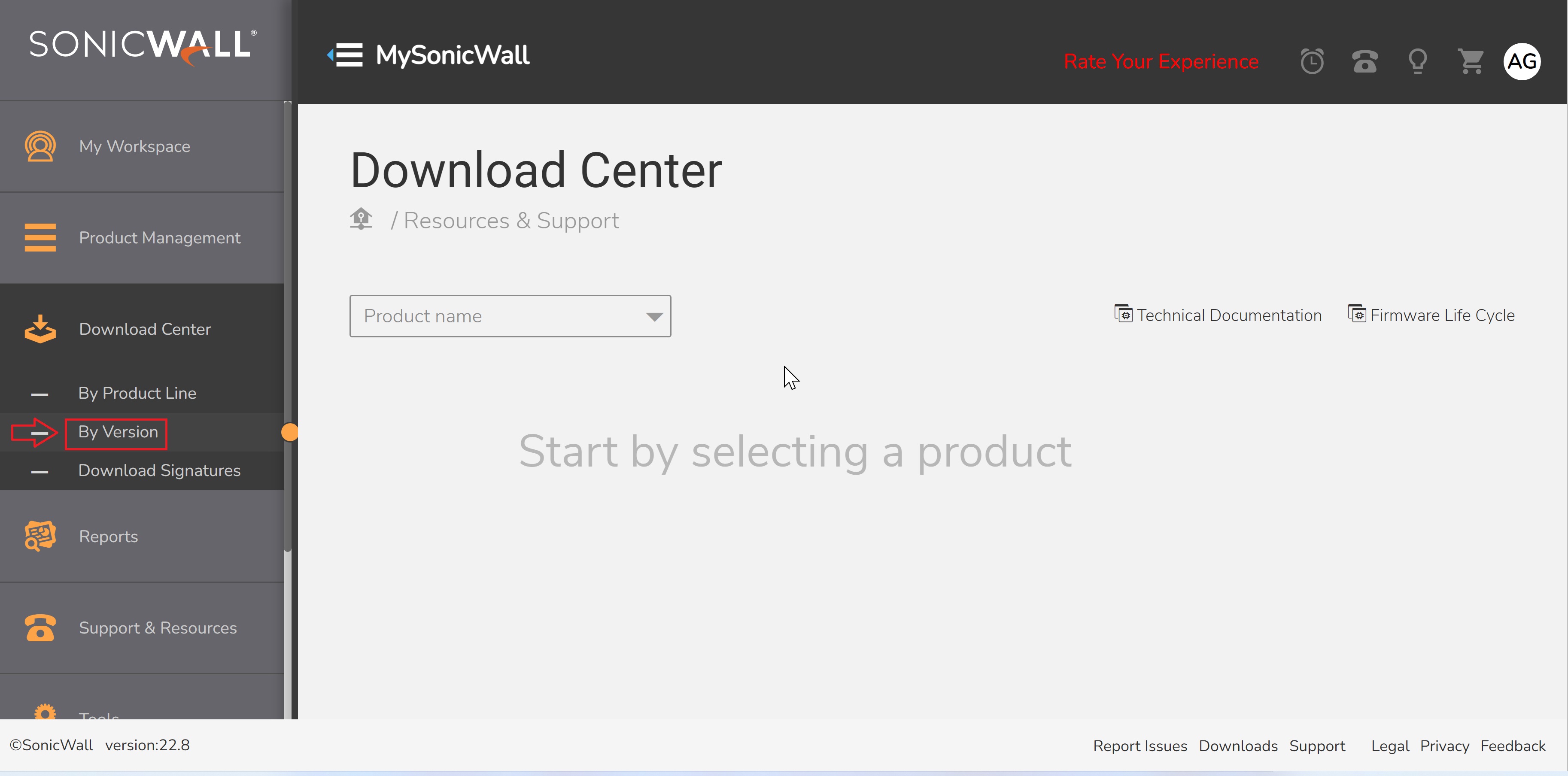Image resolution: width=1568 pixels, height=776 pixels.
Task: Click Resources & Support breadcrumb
Action: tap(511, 220)
